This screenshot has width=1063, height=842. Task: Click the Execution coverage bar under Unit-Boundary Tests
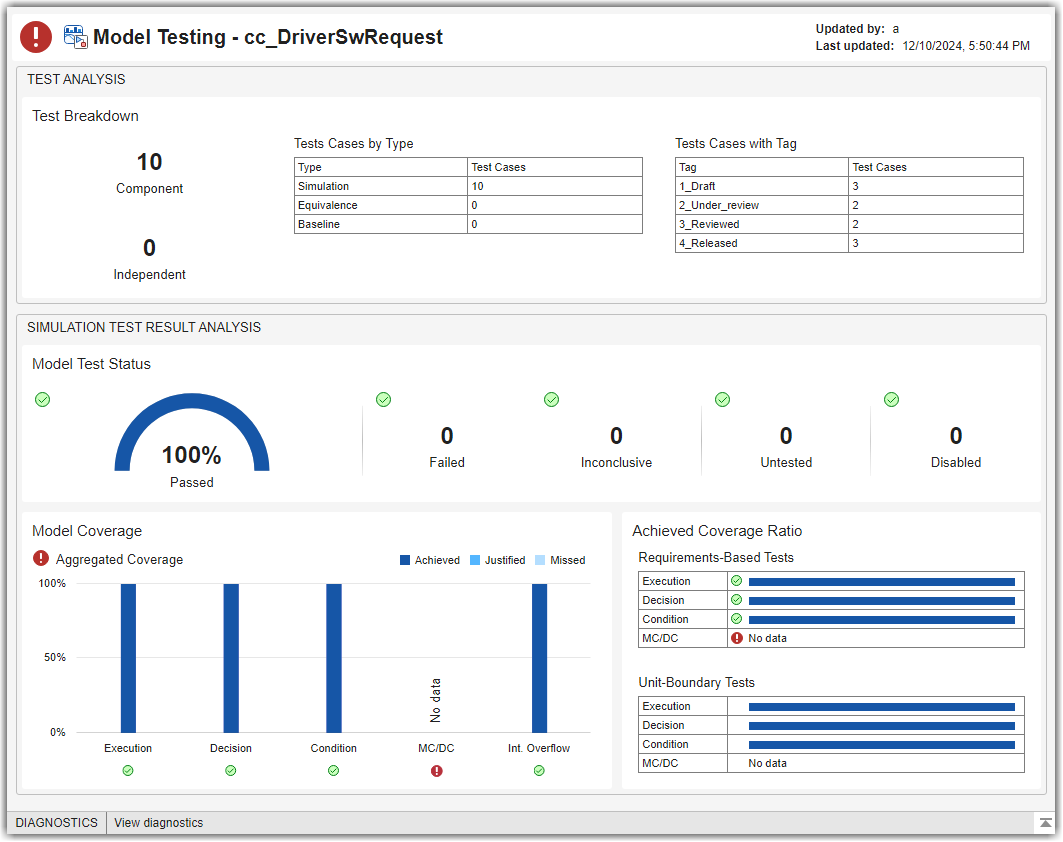[x=884, y=706]
